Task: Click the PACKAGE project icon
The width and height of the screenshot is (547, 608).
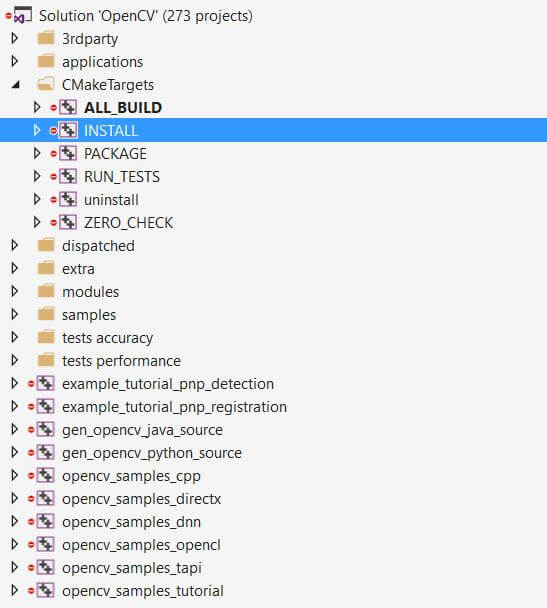Action: pyautogui.click(x=68, y=154)
